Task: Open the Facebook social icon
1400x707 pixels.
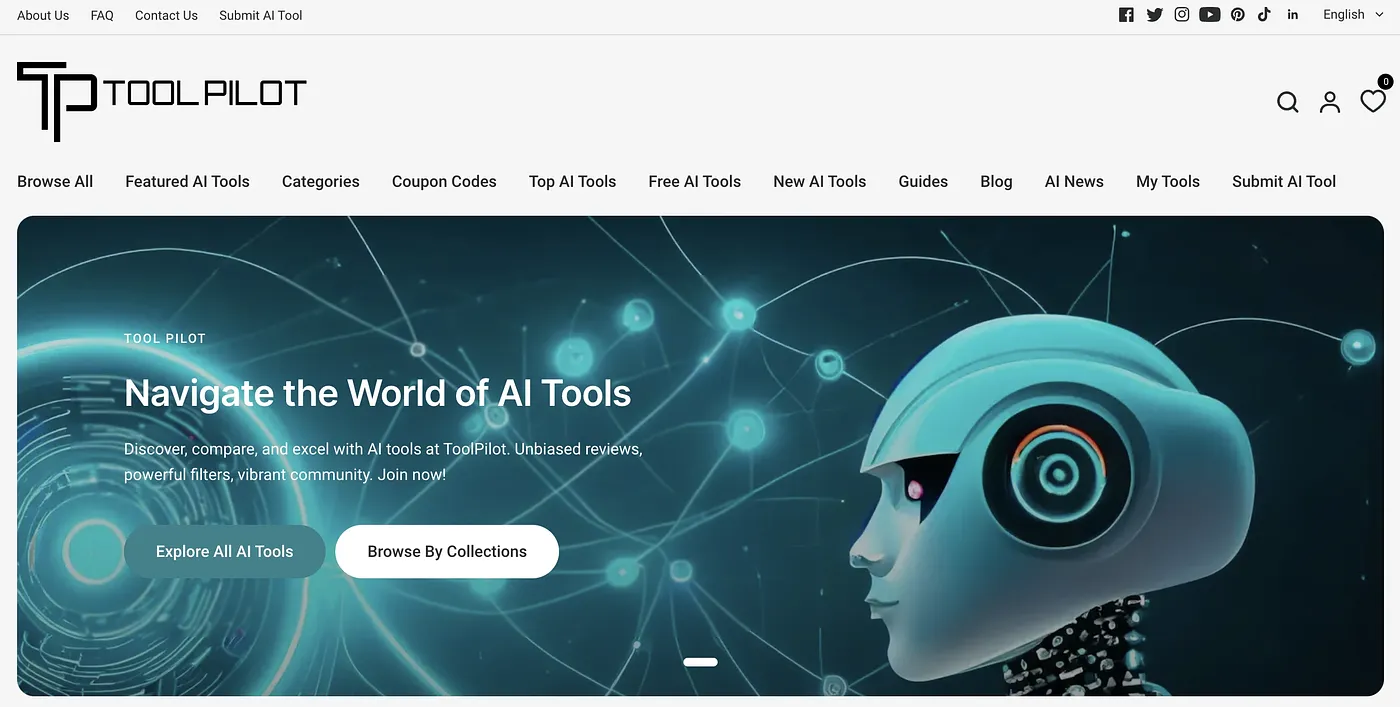Action: click(1126, 15)
